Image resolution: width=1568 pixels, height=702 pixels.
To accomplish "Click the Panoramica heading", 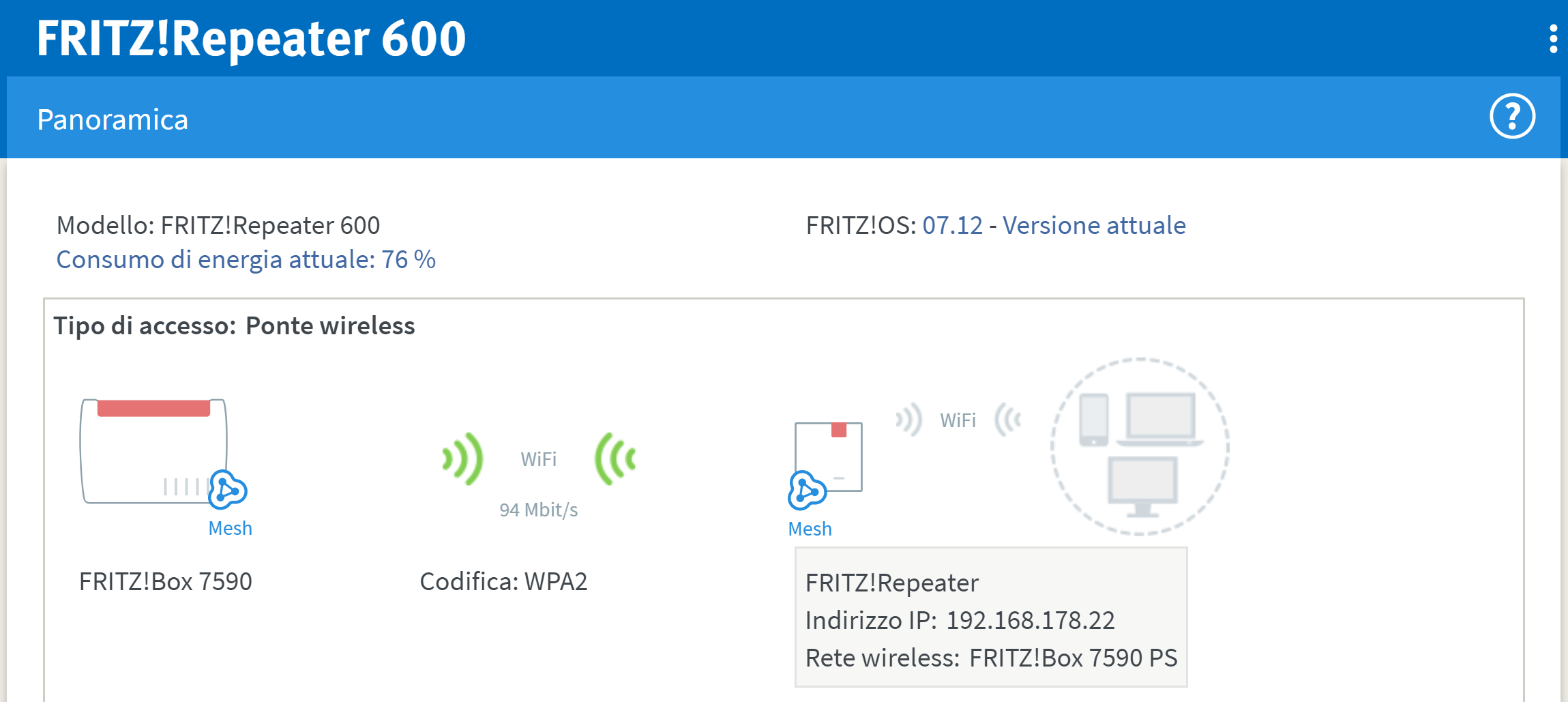I will [113, 119].
